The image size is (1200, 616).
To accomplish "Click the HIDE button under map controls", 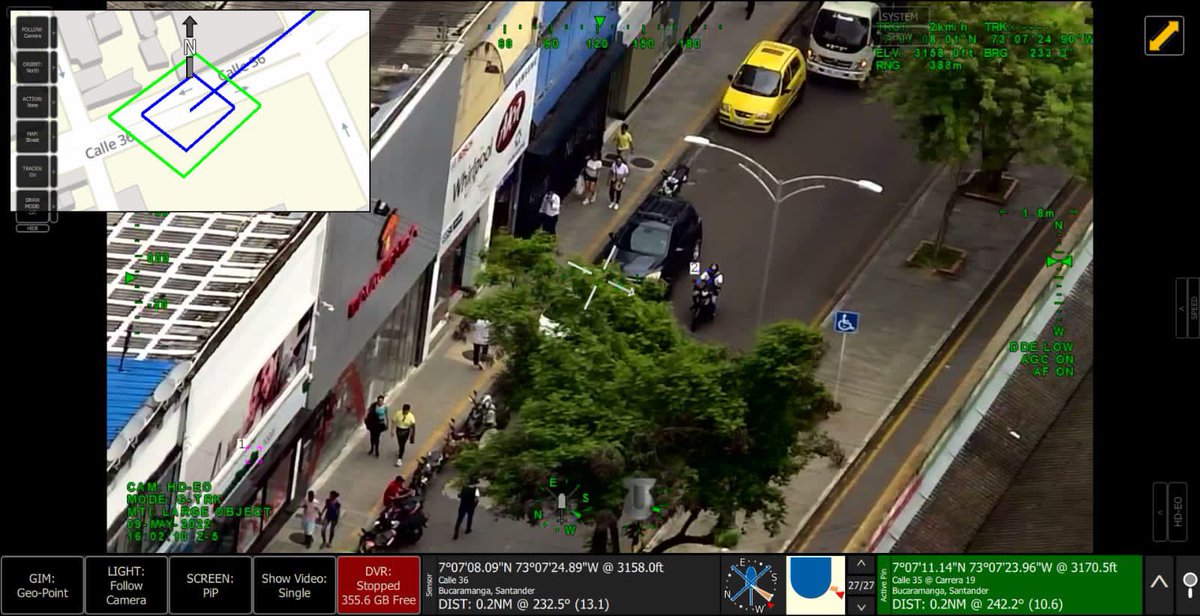I will (x=33, y=228).
